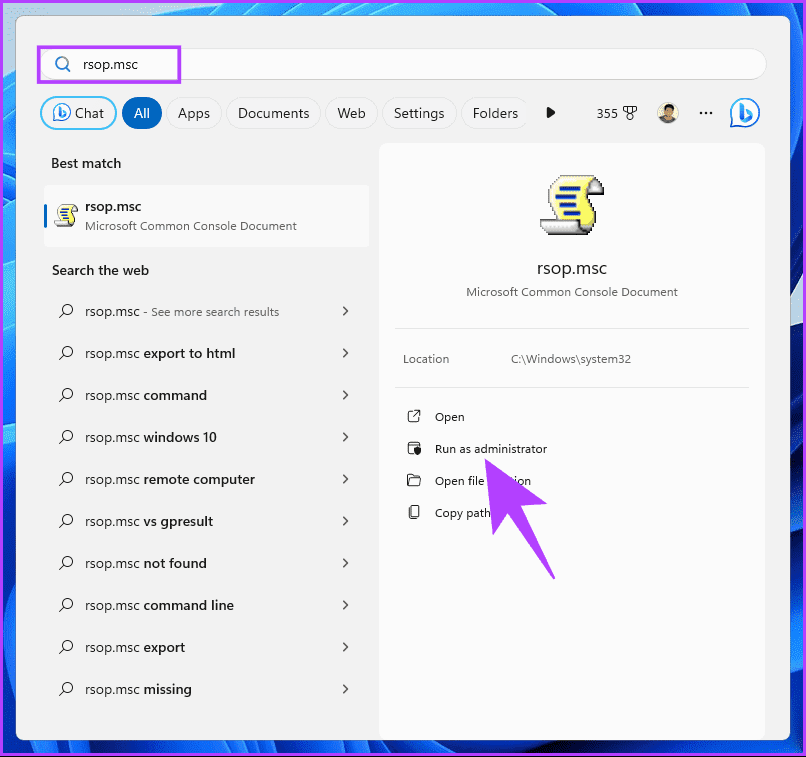This screenshot has height=757, width=806.
Task: Switch to the Web filter tab
Action: (352, 113)
